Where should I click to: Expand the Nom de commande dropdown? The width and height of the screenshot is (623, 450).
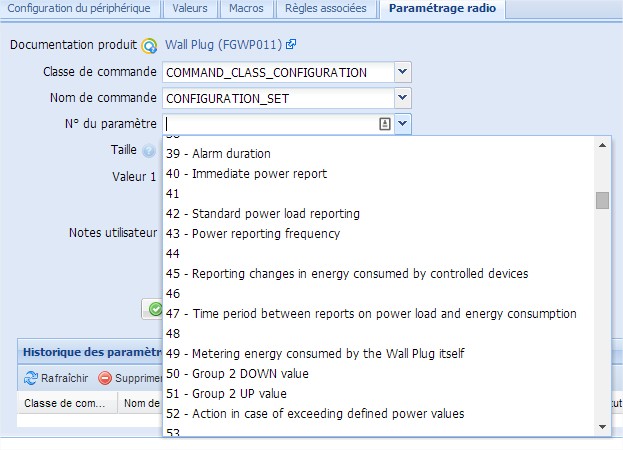click(x=402, y=98)
